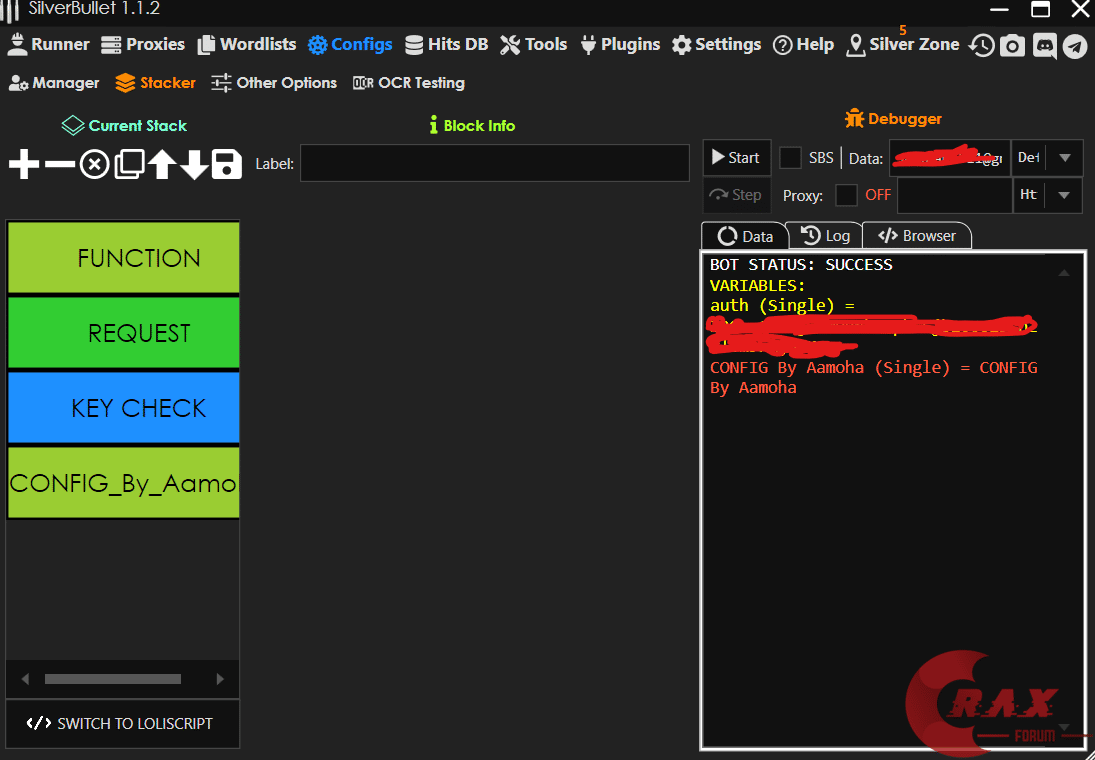Switch to the Stacker tab
Screen dimensions: 1095x760
pyautogui.click(x=155, y=83)
